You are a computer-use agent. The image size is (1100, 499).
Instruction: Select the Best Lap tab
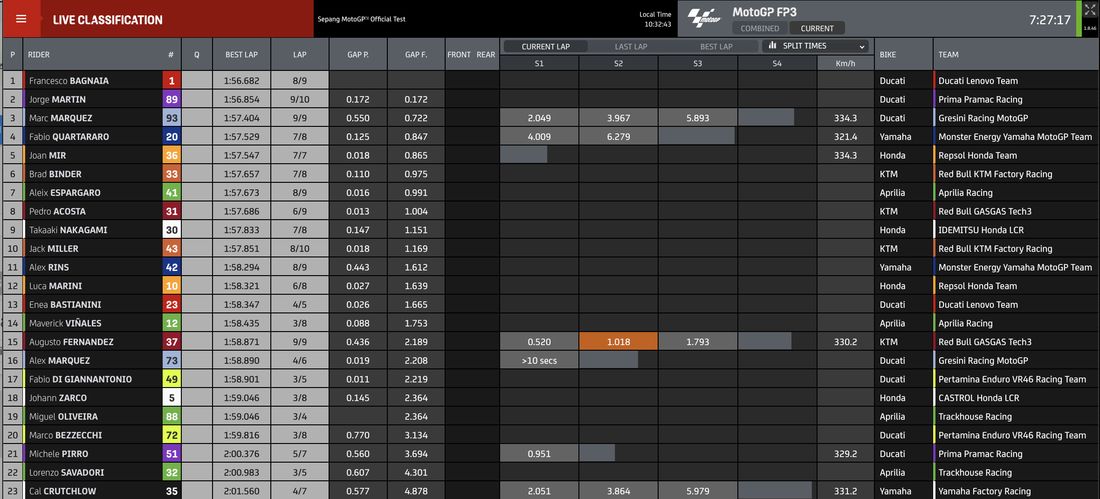[x=716, y=46]
